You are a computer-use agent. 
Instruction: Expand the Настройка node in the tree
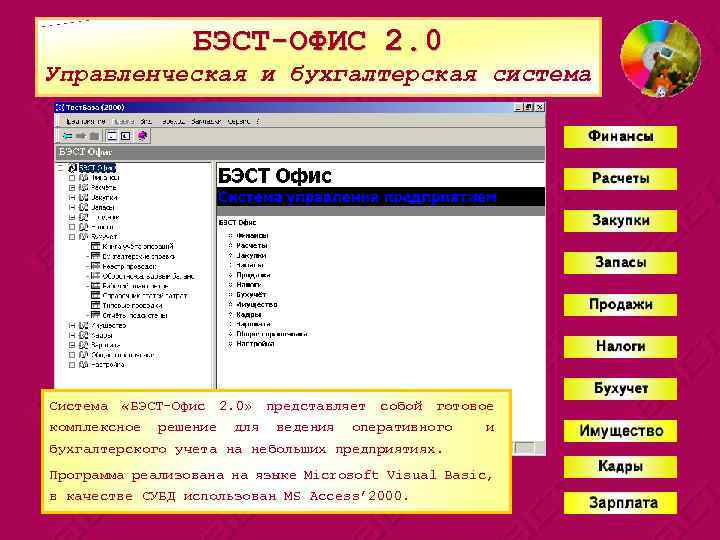click(72, 365)
